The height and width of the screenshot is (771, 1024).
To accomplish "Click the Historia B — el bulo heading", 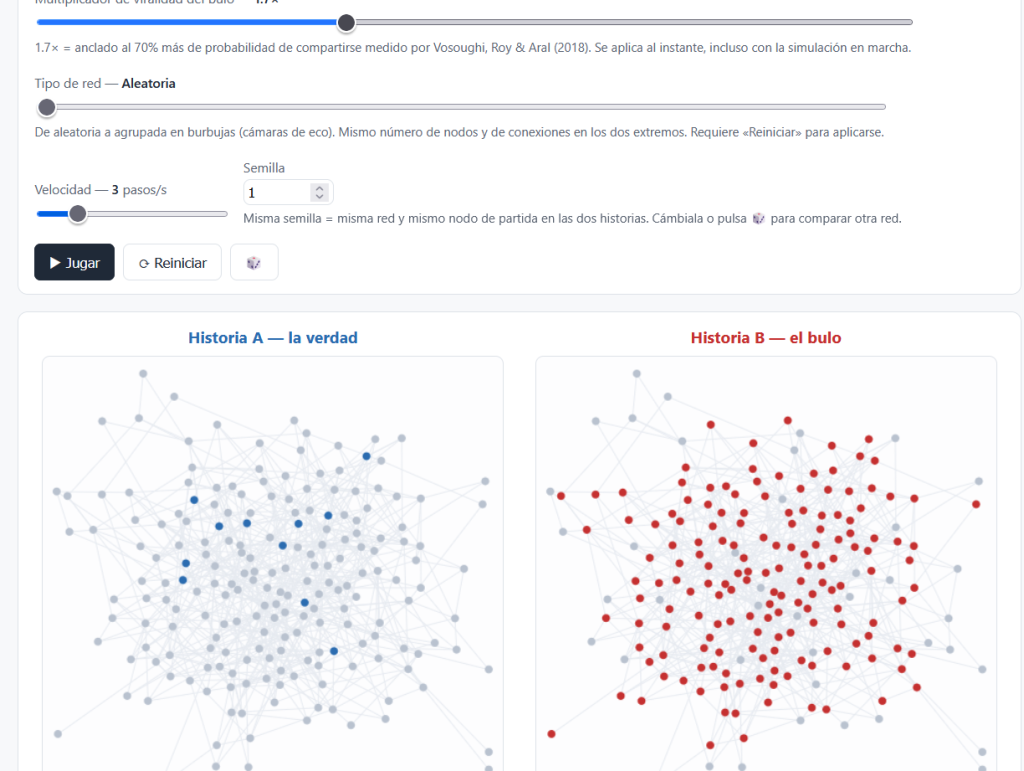I will tap(766, 338).
